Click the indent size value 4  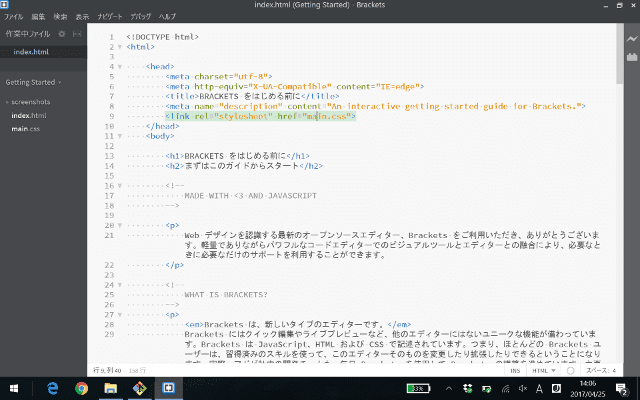614,371
